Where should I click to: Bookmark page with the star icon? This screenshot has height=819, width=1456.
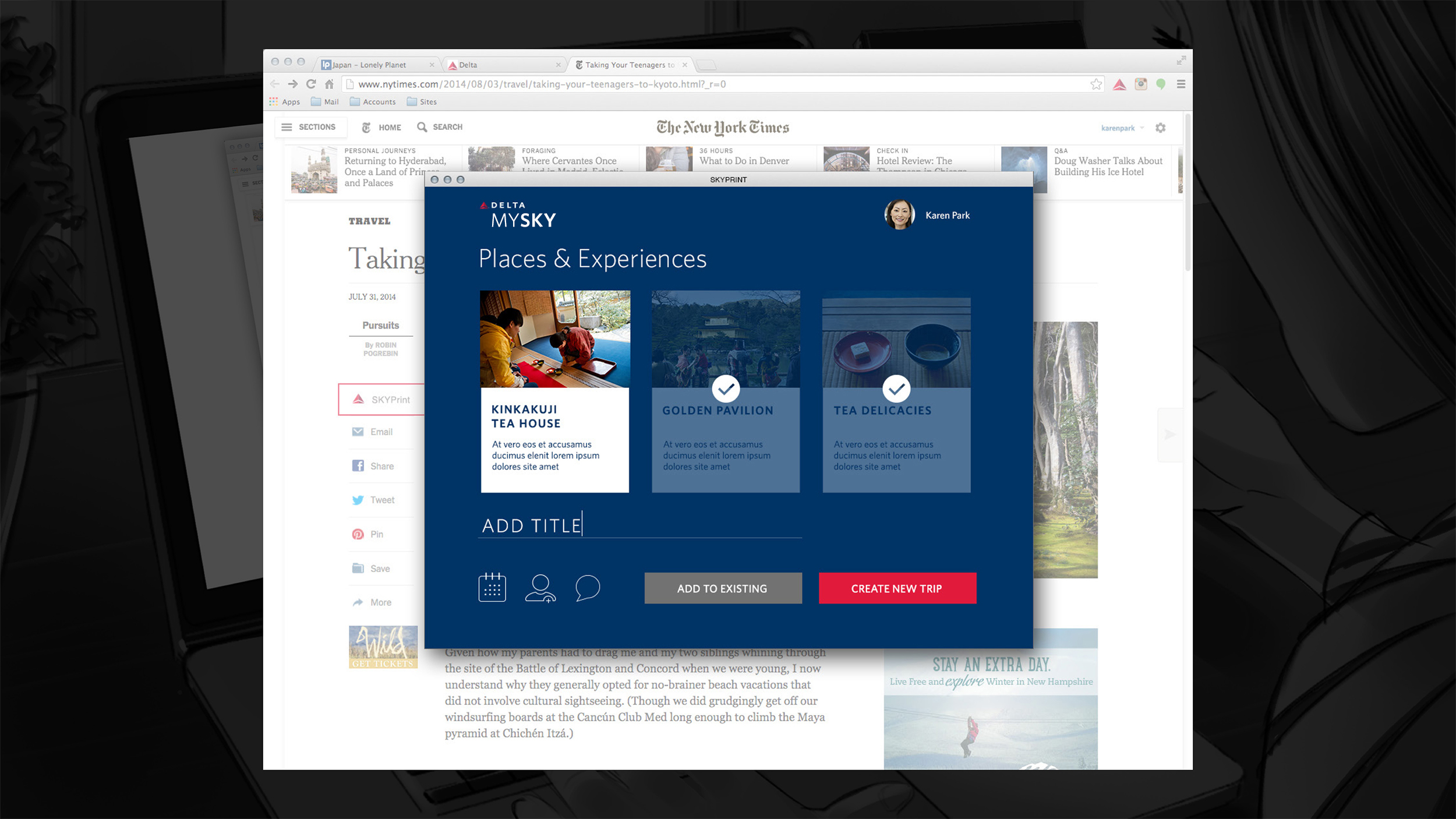pos(1096,84)
